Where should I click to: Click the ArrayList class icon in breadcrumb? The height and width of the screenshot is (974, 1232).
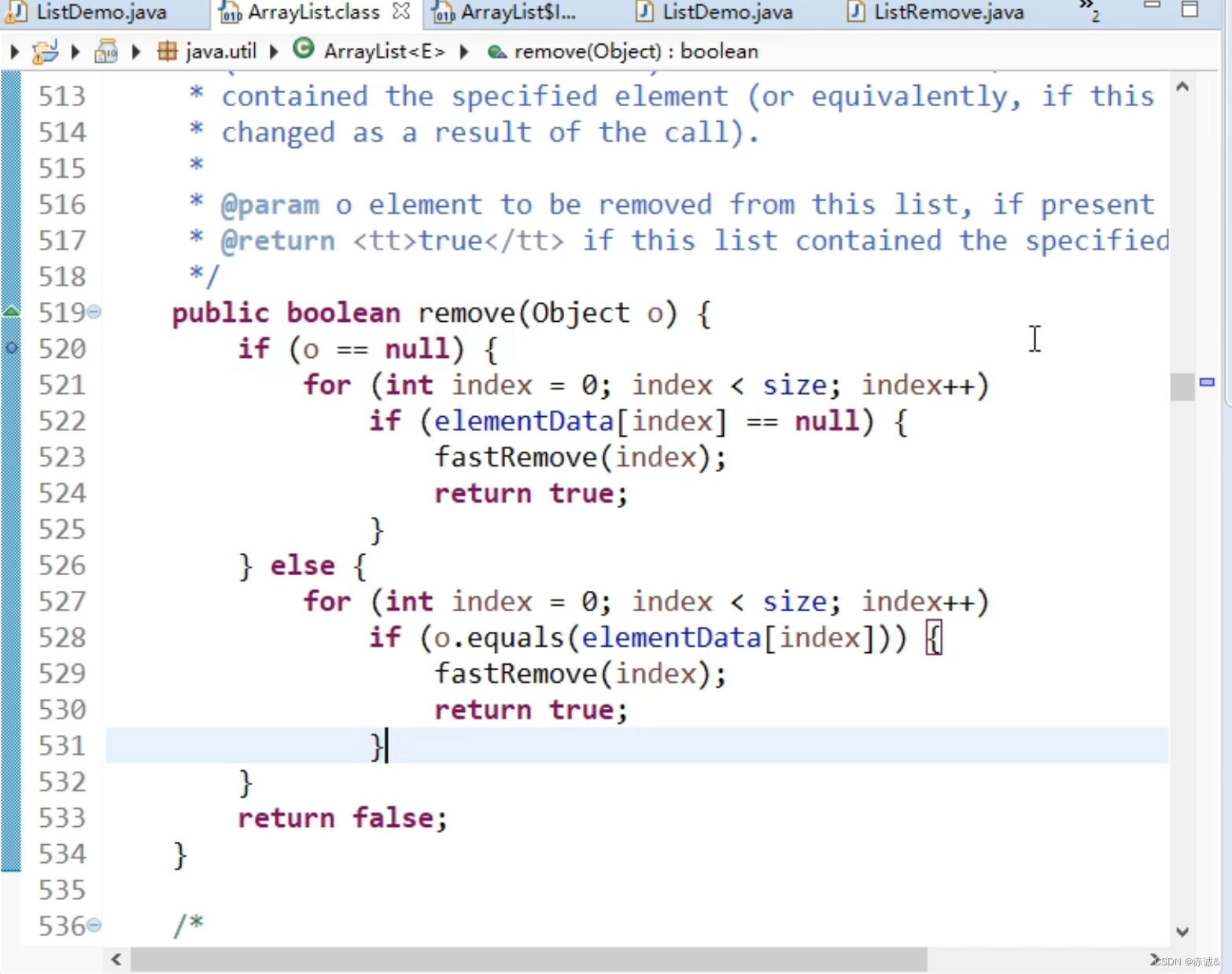coord(303,50)
